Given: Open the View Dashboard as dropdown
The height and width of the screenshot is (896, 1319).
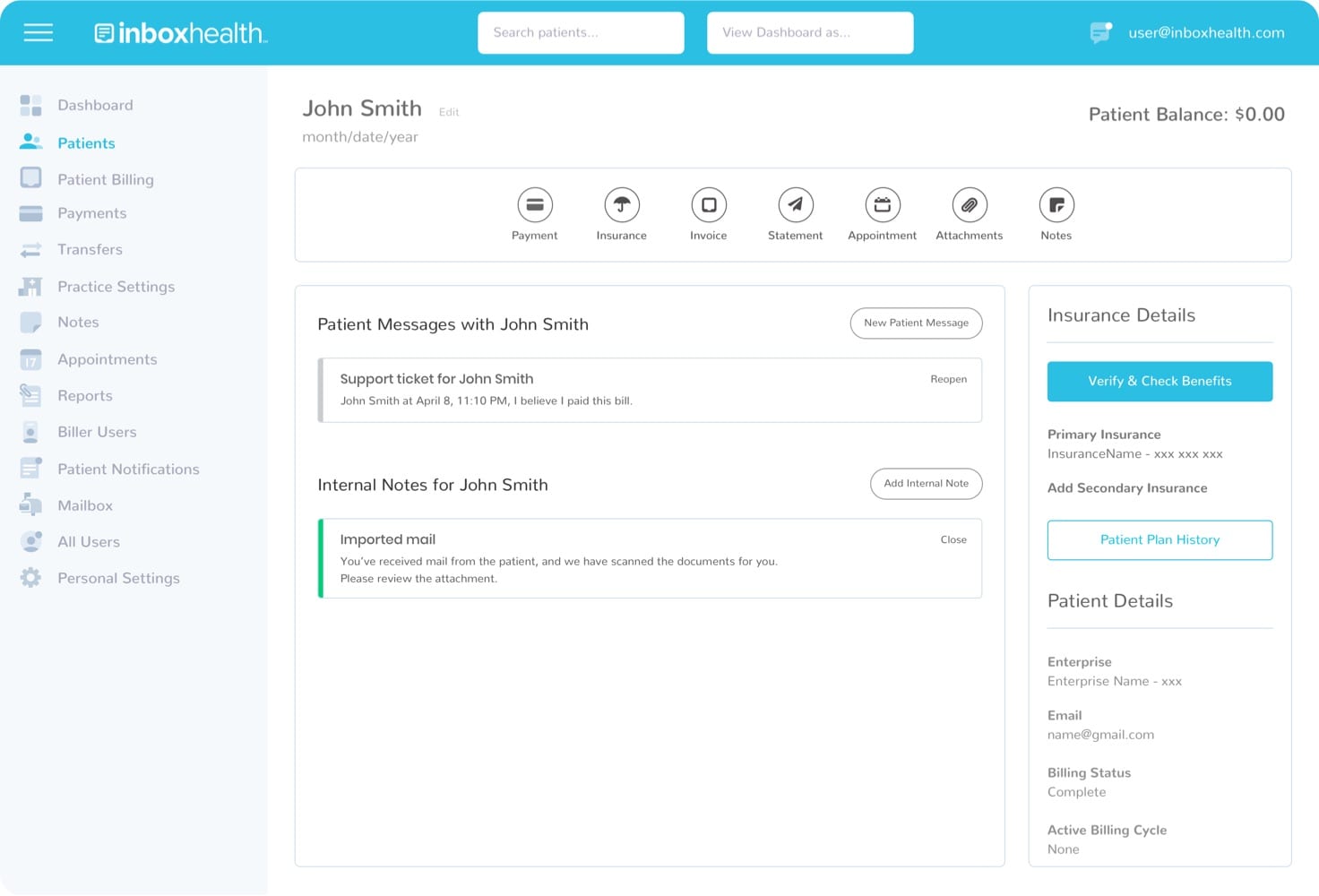Looking at the screenshot, I should (x=810, y=33).
